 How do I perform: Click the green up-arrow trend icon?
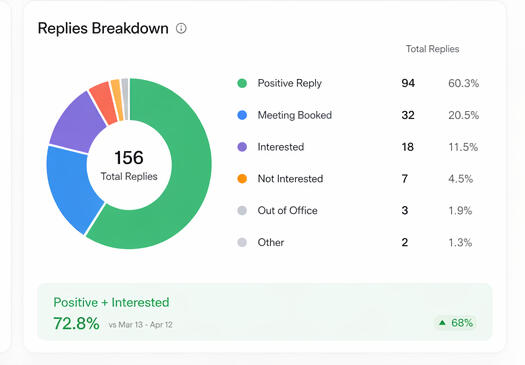point(442,323)
